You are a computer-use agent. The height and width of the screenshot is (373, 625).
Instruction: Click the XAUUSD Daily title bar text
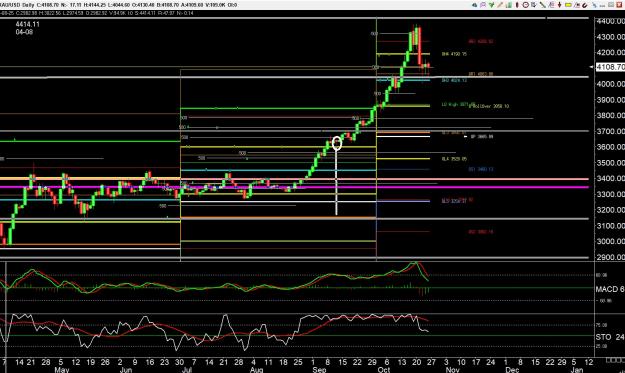(17, 5)
